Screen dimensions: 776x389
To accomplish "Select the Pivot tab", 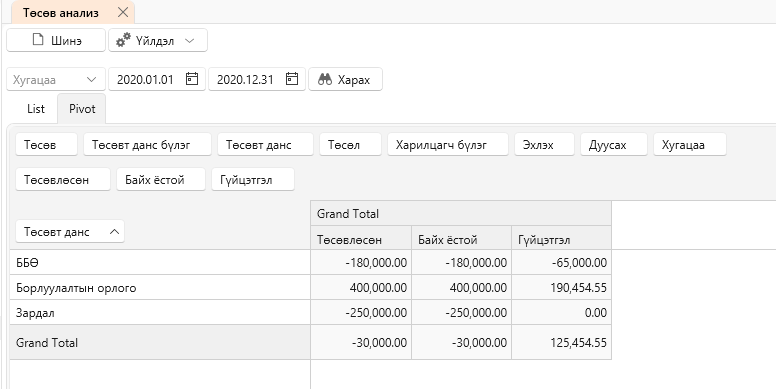I will click(82, 109).
